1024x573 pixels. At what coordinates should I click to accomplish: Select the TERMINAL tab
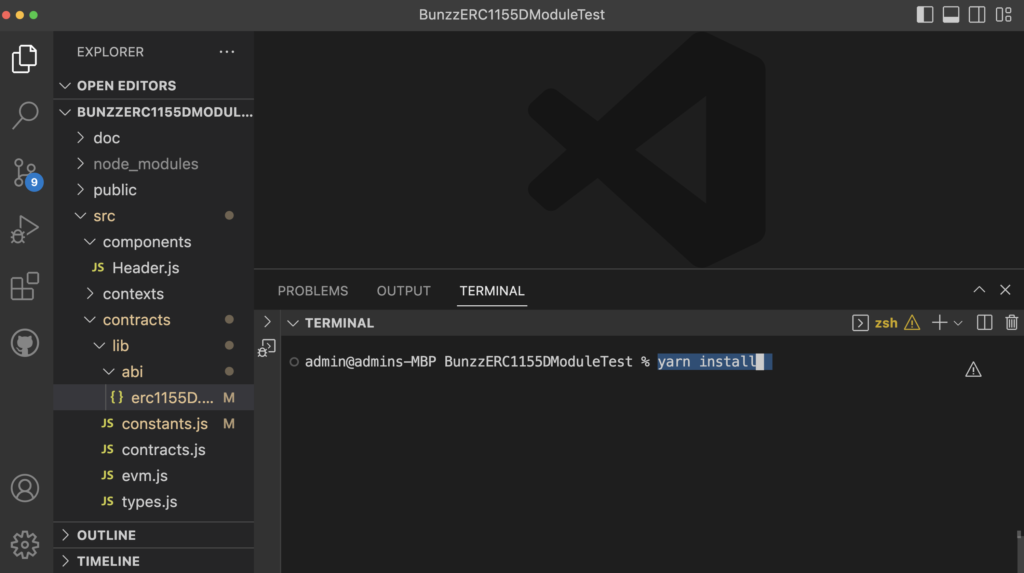pos(492,291)
